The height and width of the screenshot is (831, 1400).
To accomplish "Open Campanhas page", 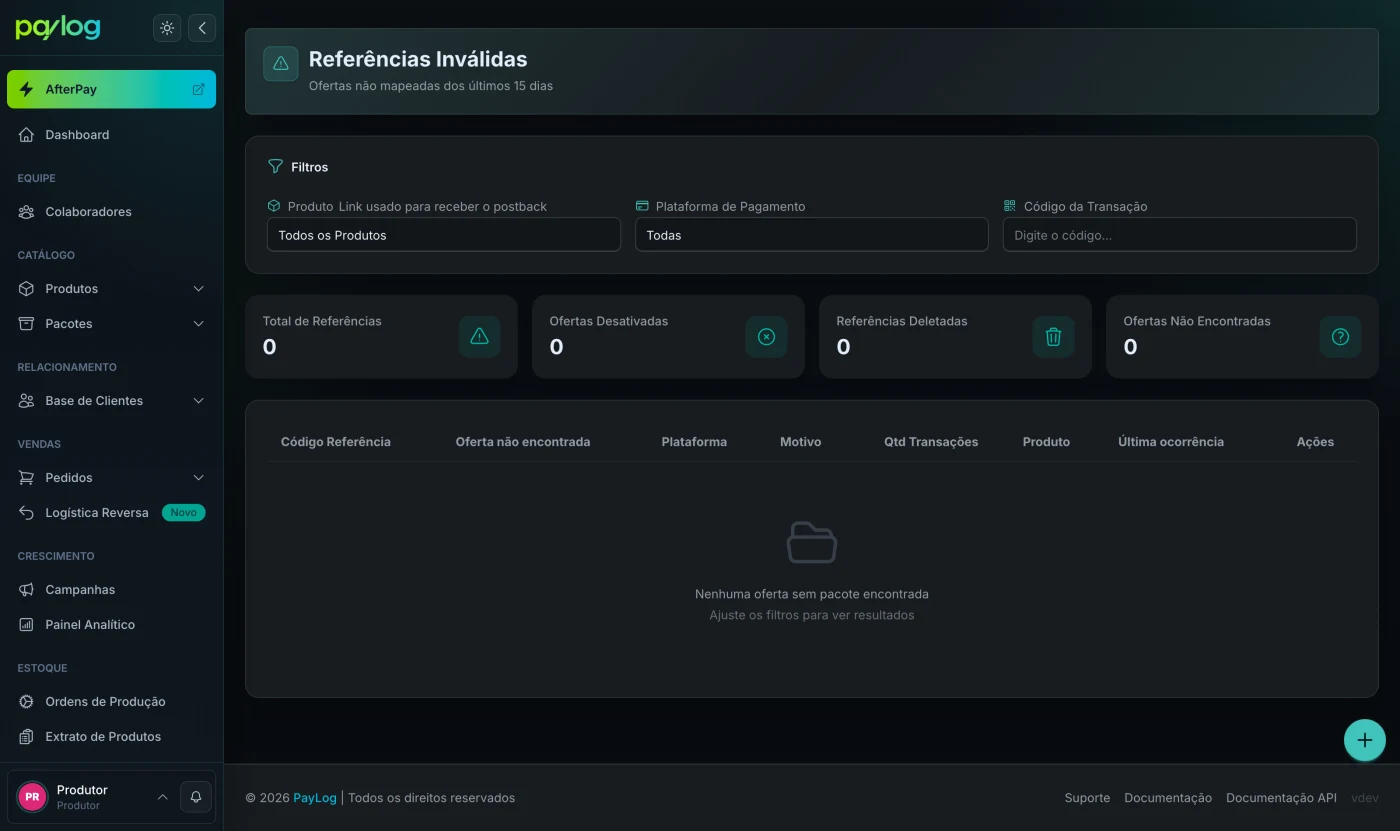I will click(111, 590).
